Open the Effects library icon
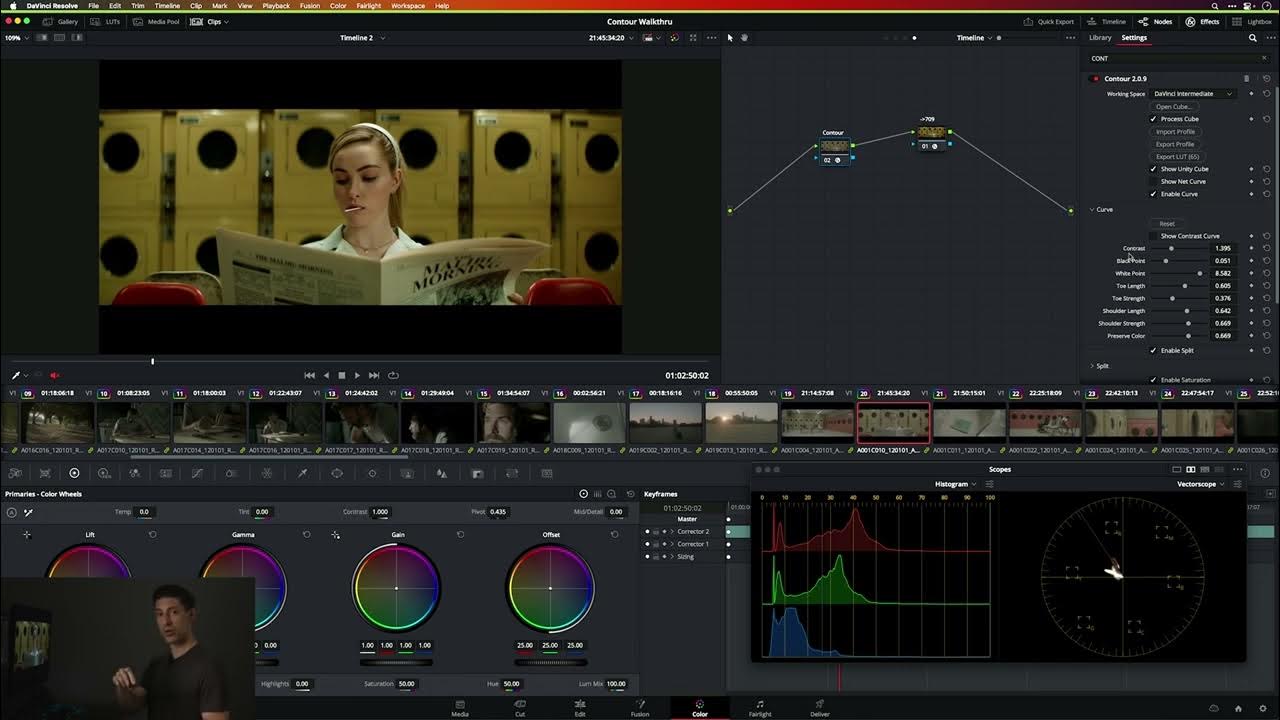This screenshot has height=720, width=1280. tap(1203, 21)
